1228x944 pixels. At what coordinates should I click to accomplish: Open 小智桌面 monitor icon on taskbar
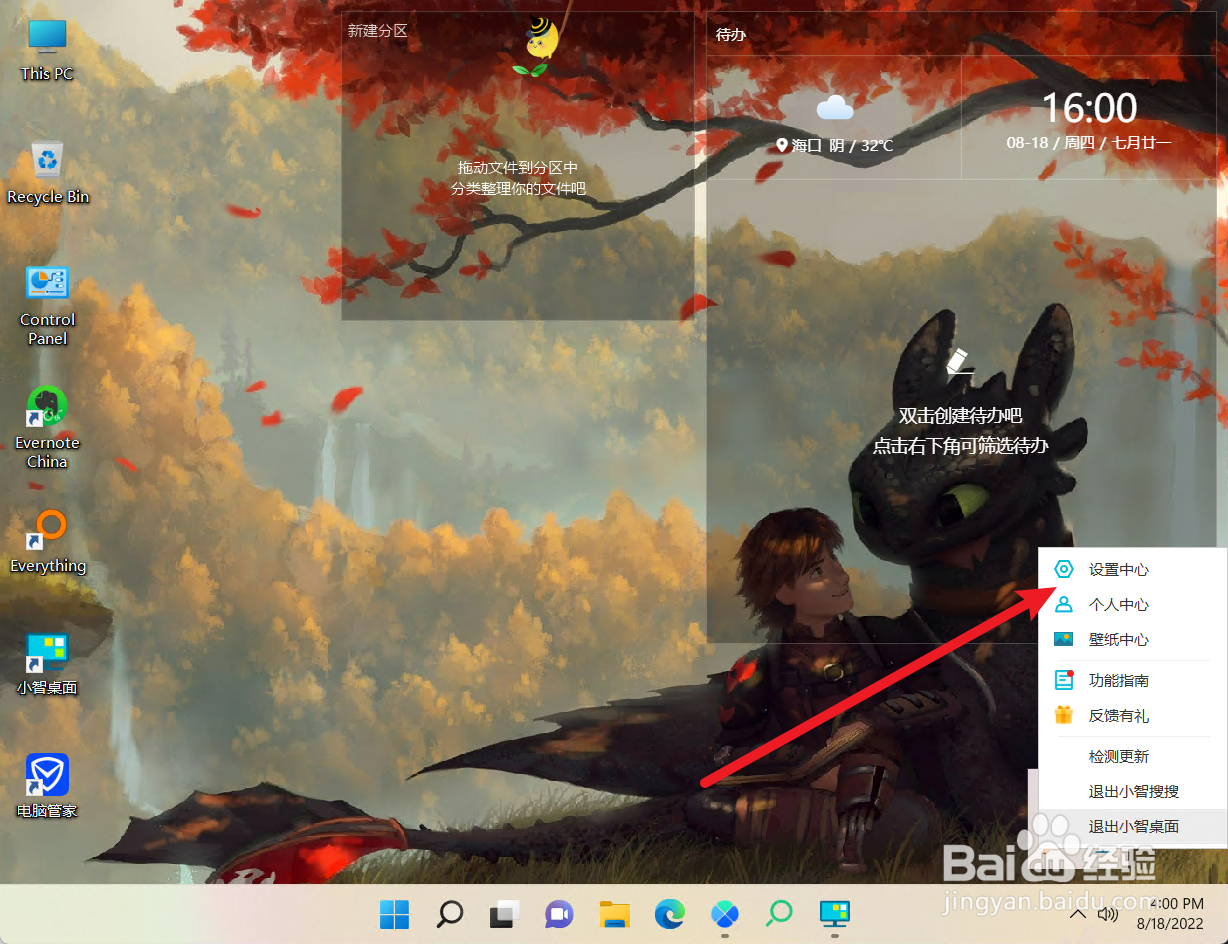tap(834, 913)
